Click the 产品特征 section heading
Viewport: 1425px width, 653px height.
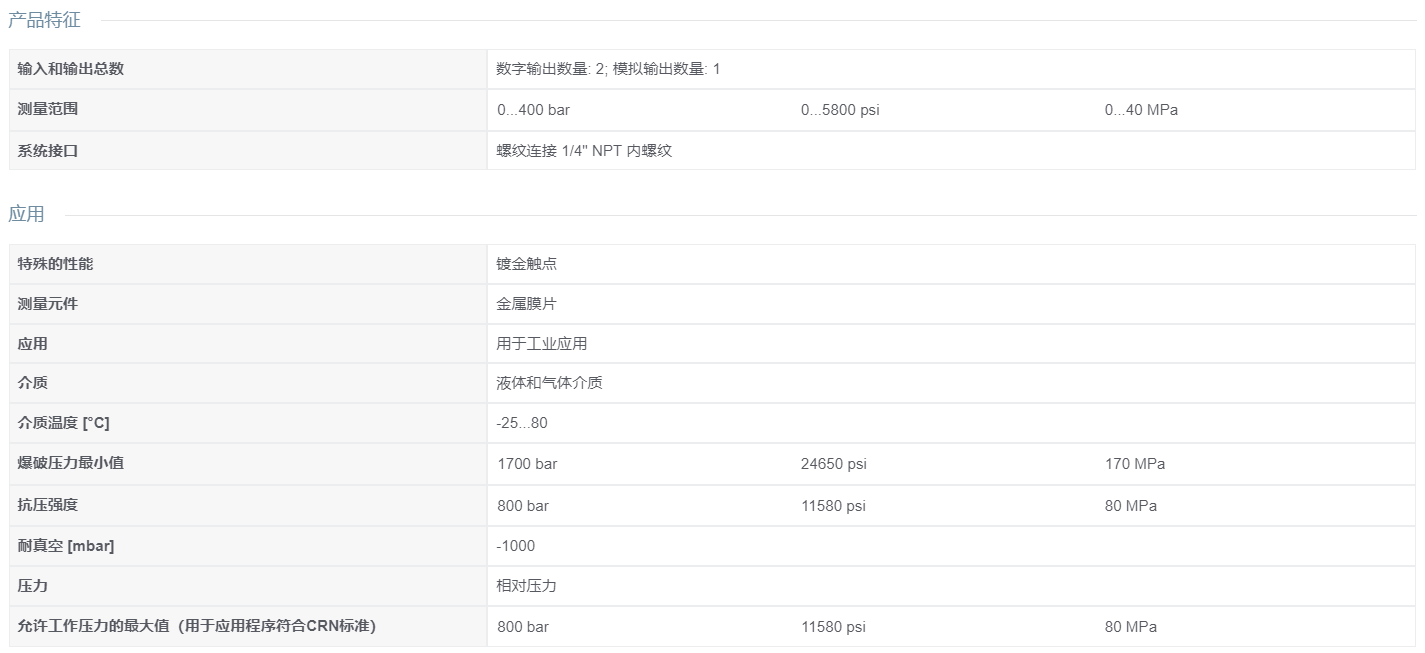(x=44, y=20)
